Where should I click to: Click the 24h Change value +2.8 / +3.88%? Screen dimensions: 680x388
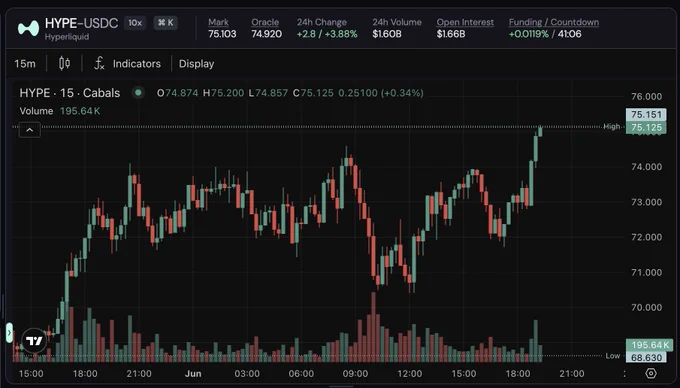(x=327, y=34)
